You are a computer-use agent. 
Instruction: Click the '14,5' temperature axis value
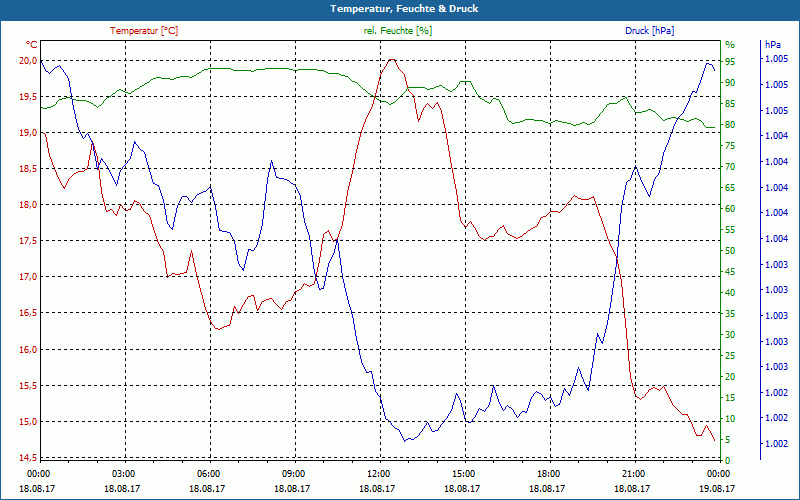28,458
